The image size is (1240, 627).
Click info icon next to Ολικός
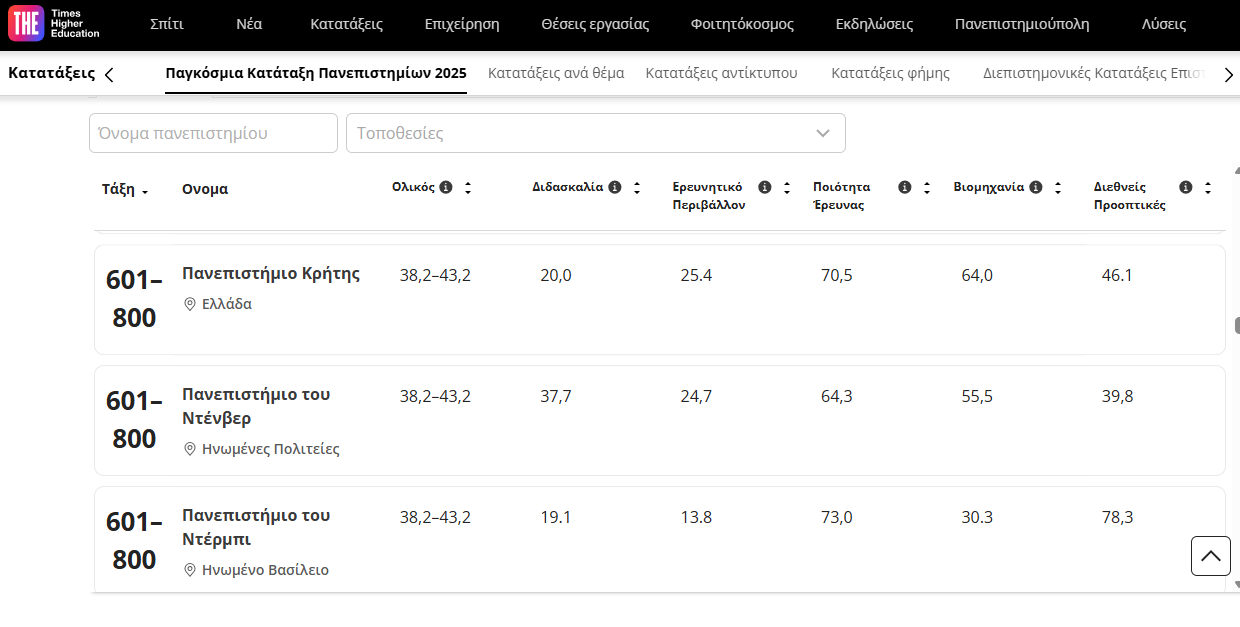[446, 187]
